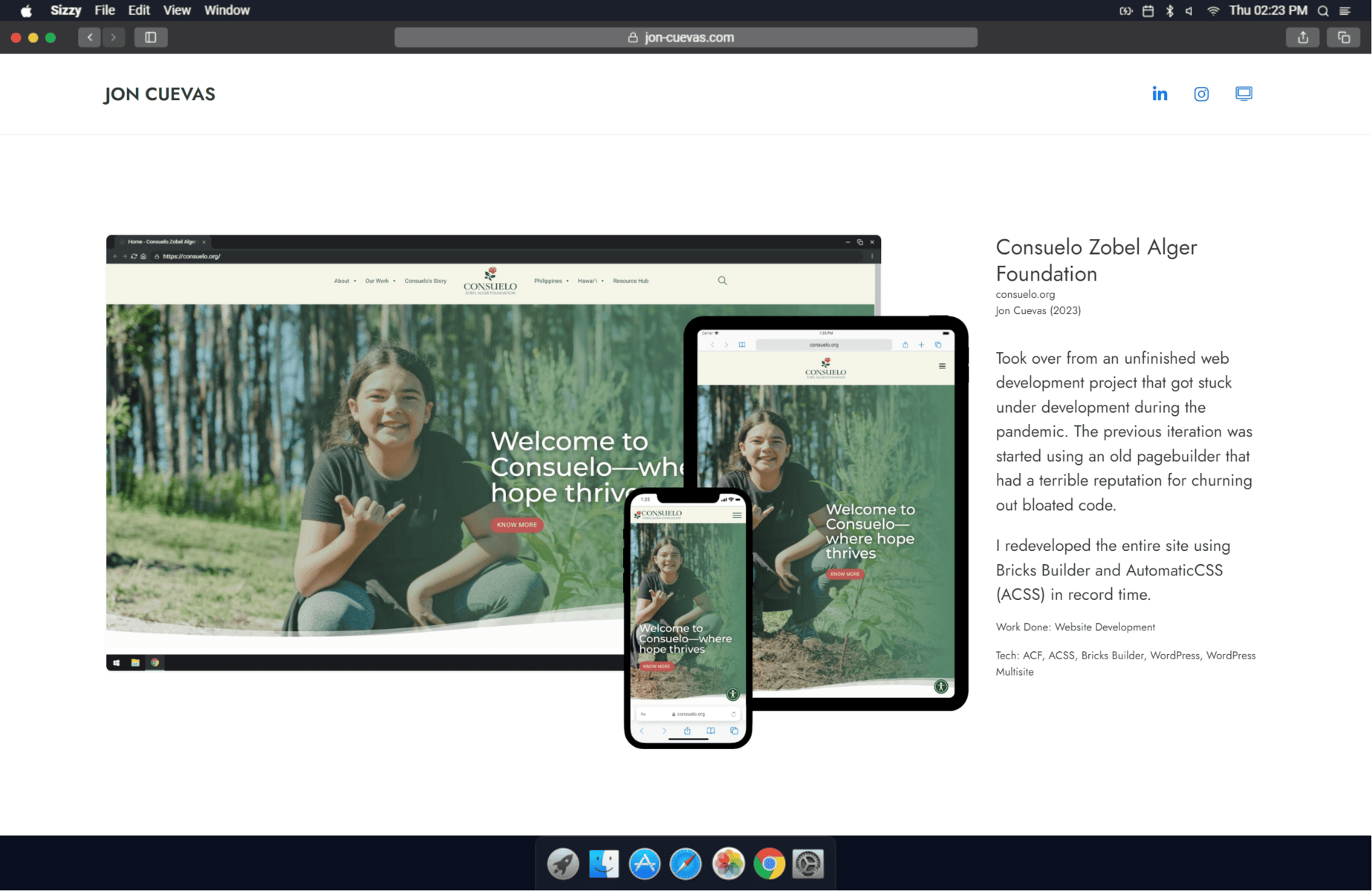This screenshot has width=1372, height=891.
Task: Open the LinkedIn profile icon
Action: tap(1160, 94)
